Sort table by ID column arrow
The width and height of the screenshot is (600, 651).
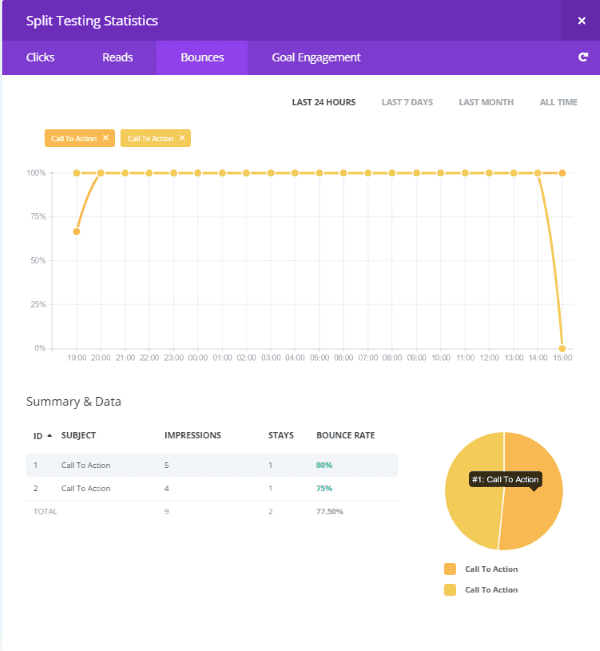[49, 436]
